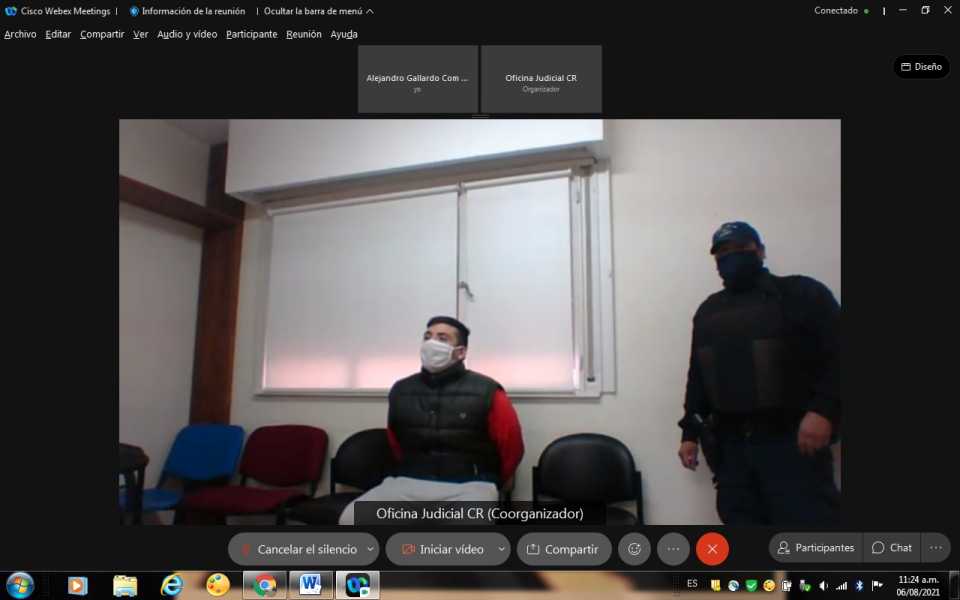The image size is (960, 600).
Task: Open Microsoft Word from the taskbar
Action: click(310, 585)
